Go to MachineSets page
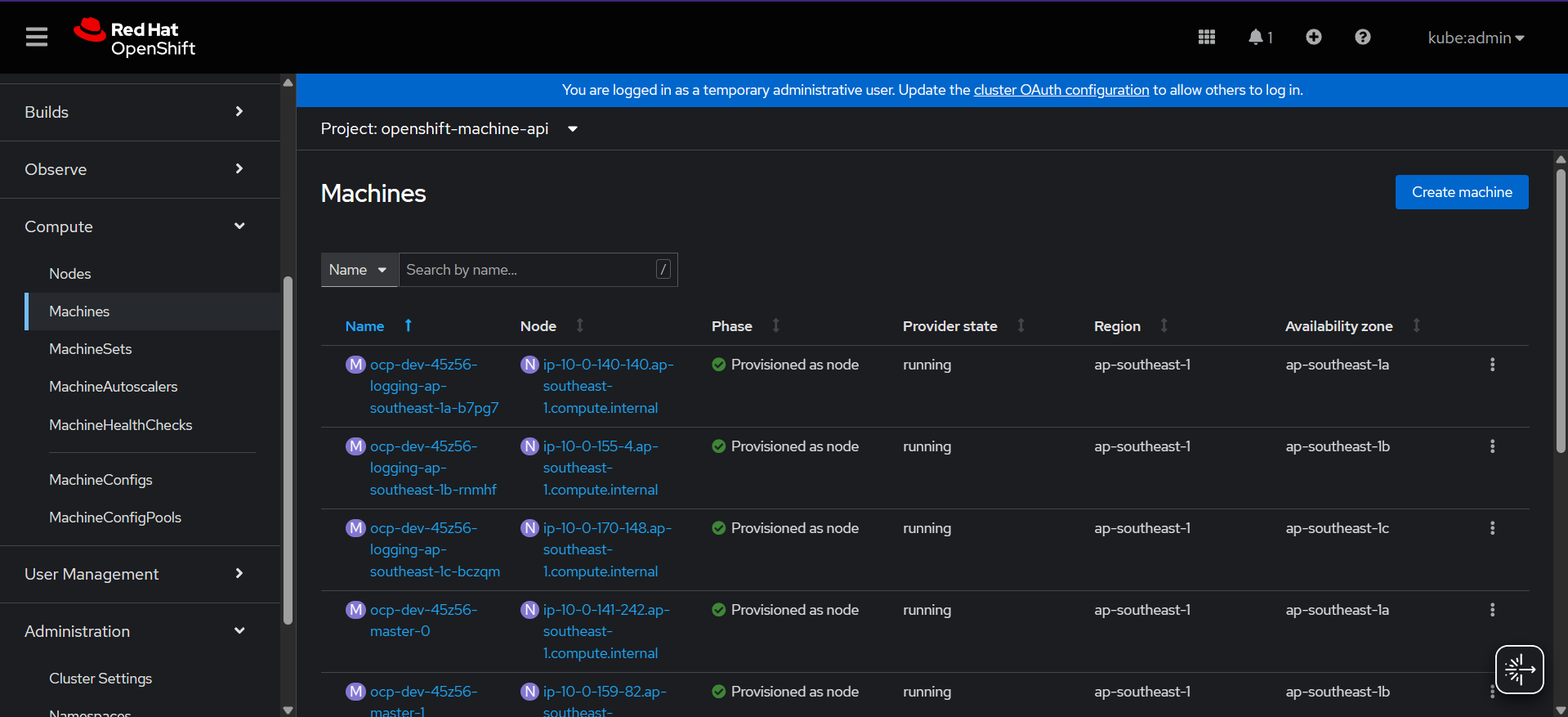Screen dimensions: 1568x717 pos(91,349)
